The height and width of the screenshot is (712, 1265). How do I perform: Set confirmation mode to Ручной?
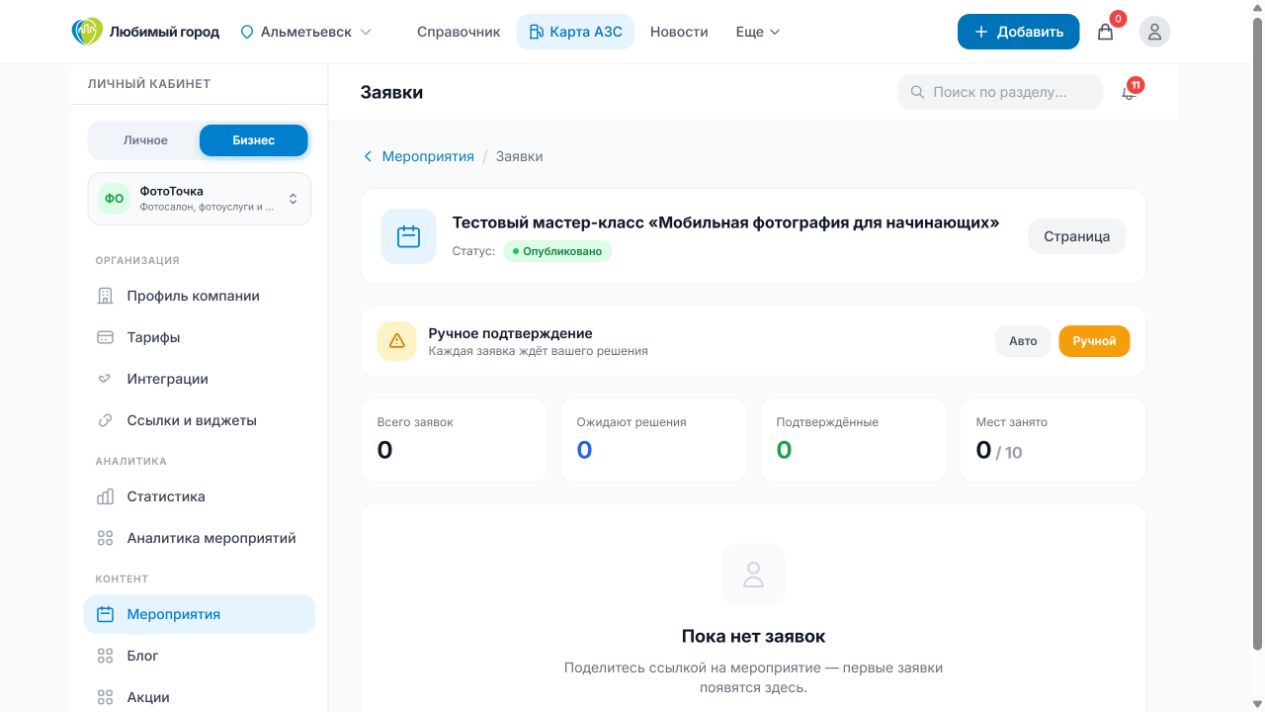[x=1094, y=341]
